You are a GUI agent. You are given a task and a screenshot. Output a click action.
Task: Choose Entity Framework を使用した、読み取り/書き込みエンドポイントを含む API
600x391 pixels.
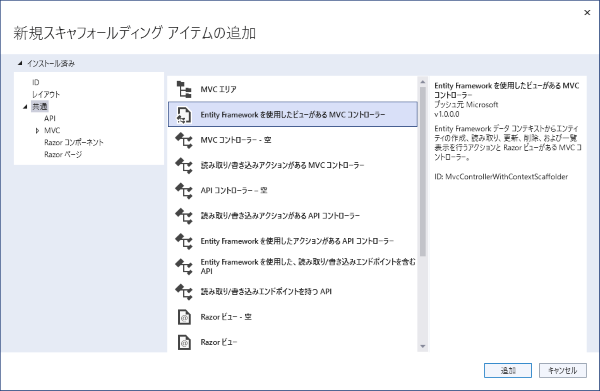[293, 266]
